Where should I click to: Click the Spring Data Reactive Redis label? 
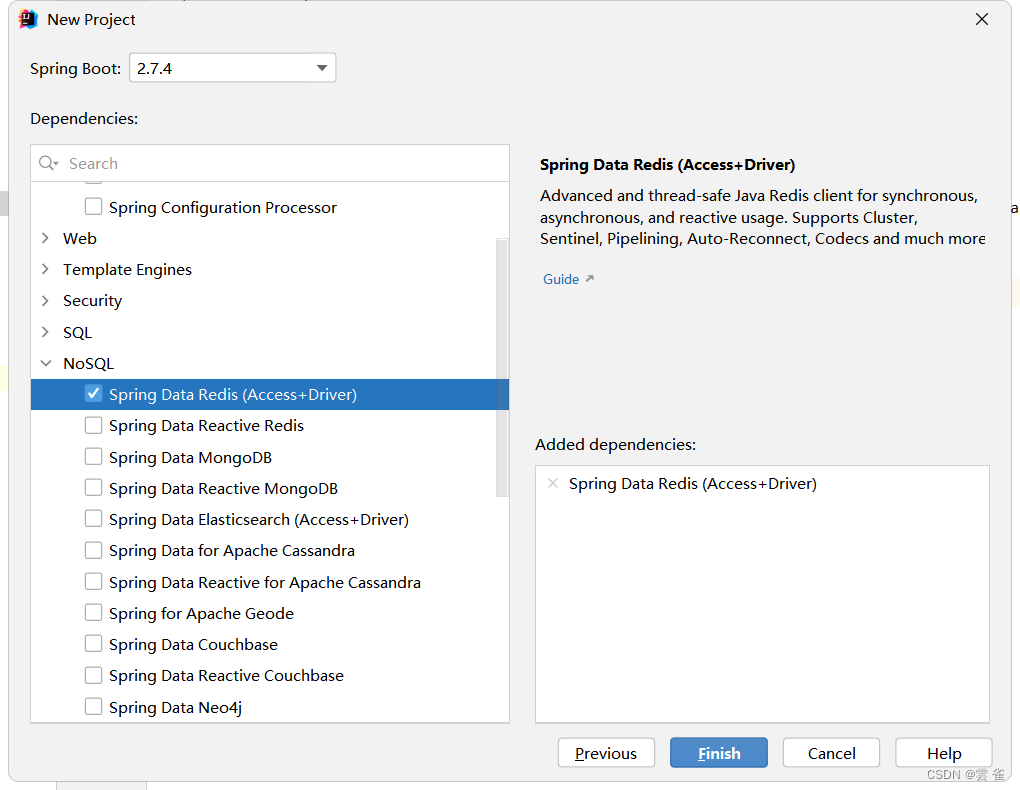coord(206,426)
